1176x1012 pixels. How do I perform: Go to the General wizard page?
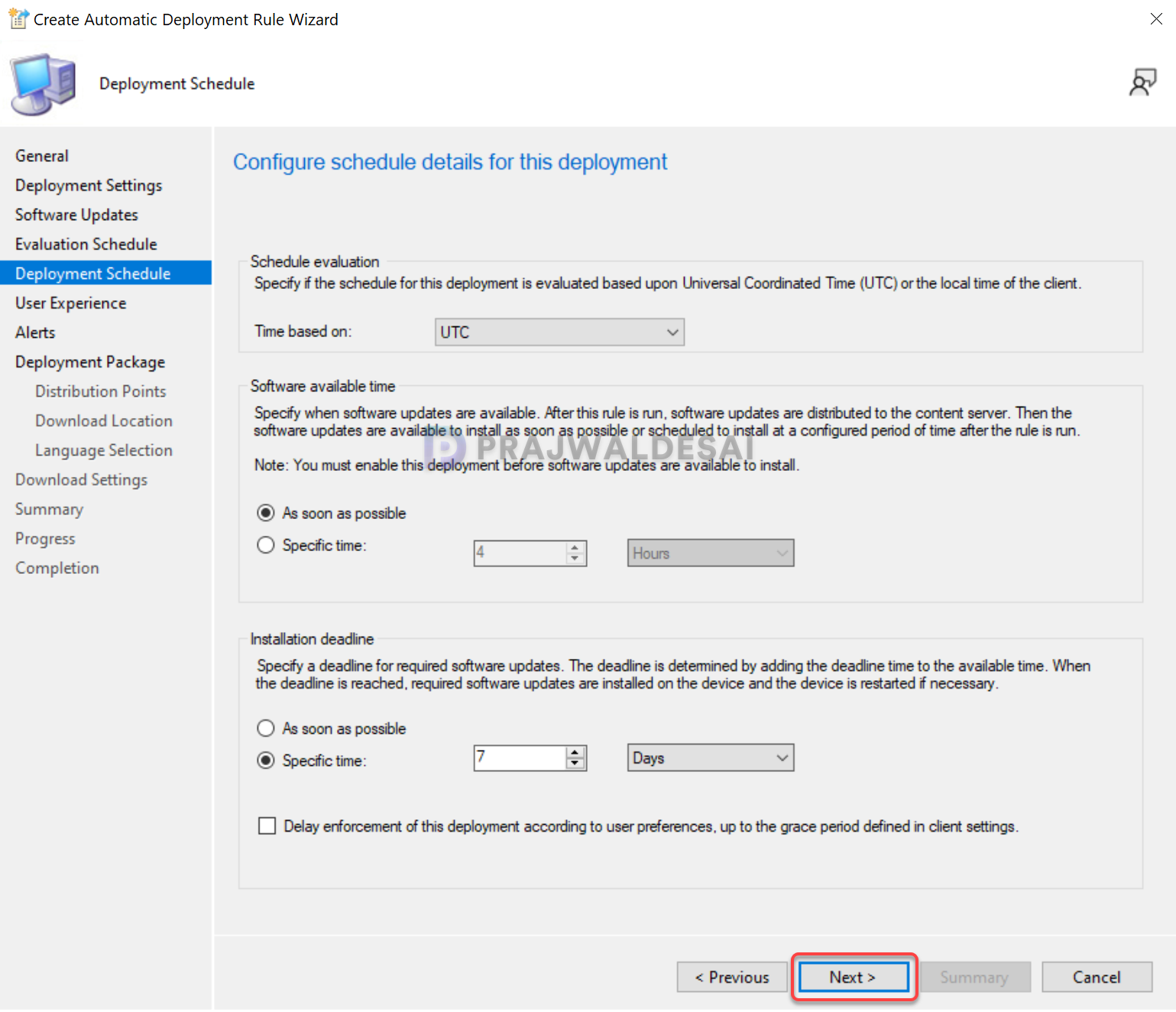[42, 156]
